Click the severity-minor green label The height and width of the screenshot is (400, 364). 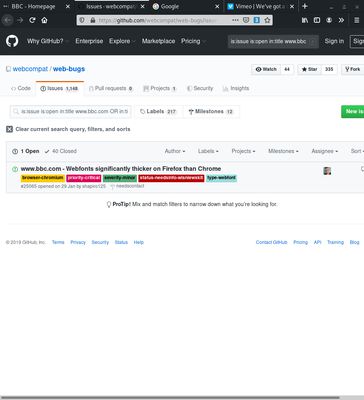click(x=120, y=178)
